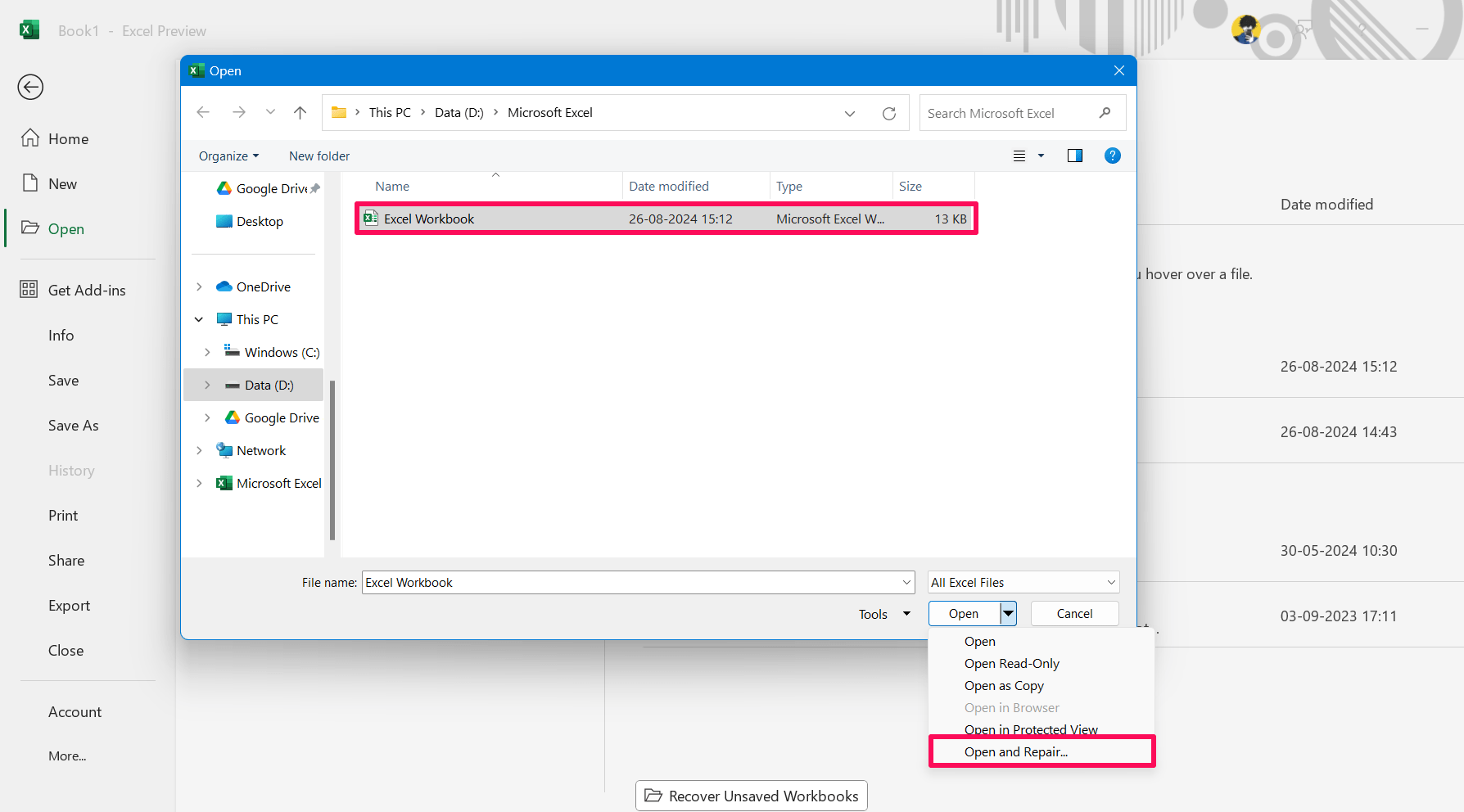
Task: Choose Open from the dropdown menu
Action: (x=980, y=641)
